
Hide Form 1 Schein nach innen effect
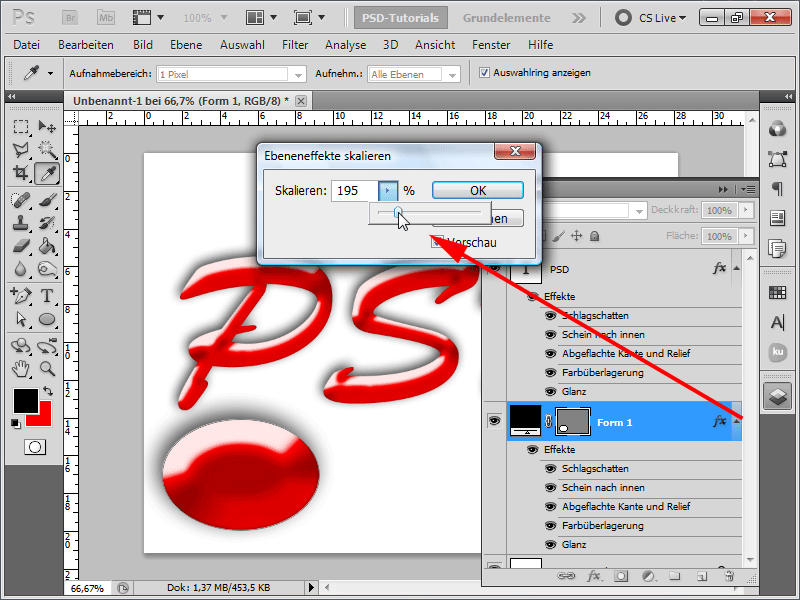(550, 487)
